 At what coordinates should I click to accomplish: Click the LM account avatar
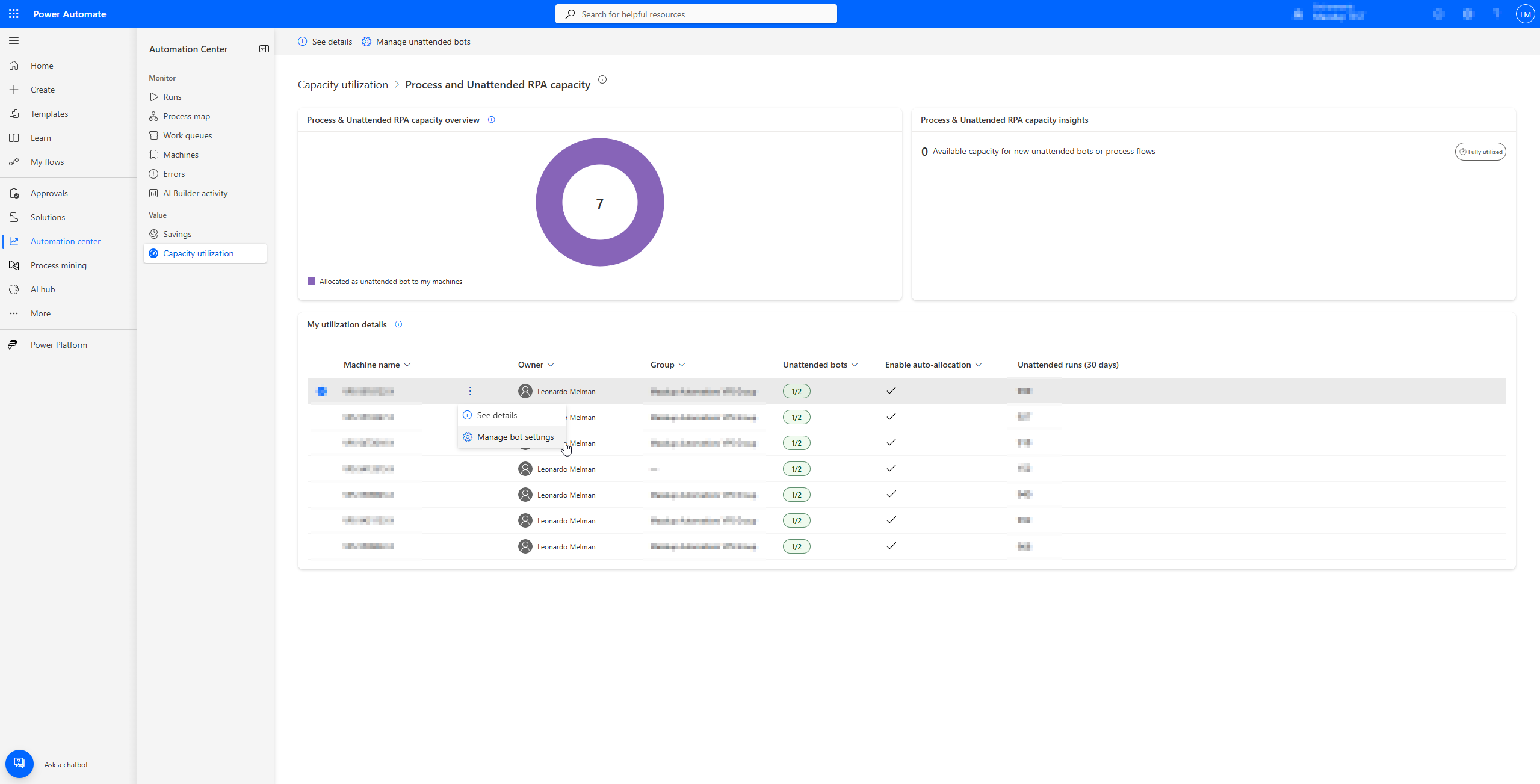[x=1525, y=14]
